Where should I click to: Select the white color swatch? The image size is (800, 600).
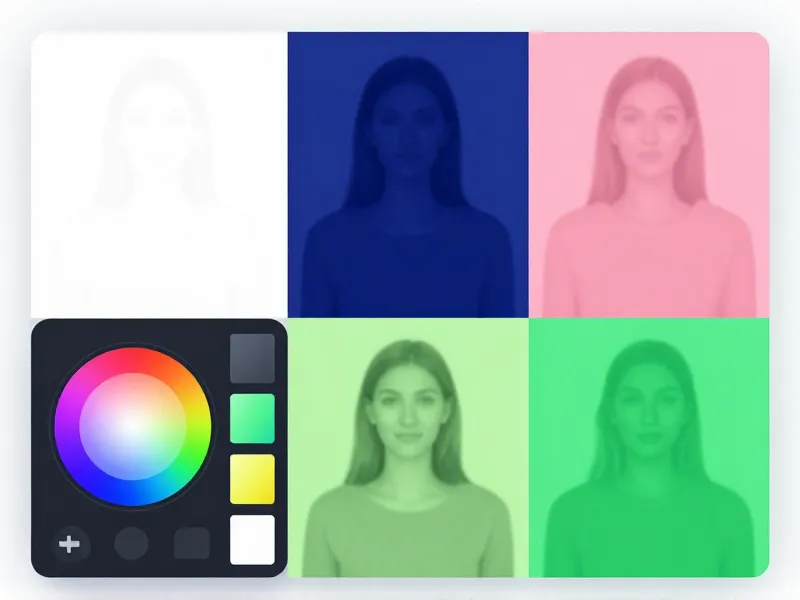pos(252,540)
